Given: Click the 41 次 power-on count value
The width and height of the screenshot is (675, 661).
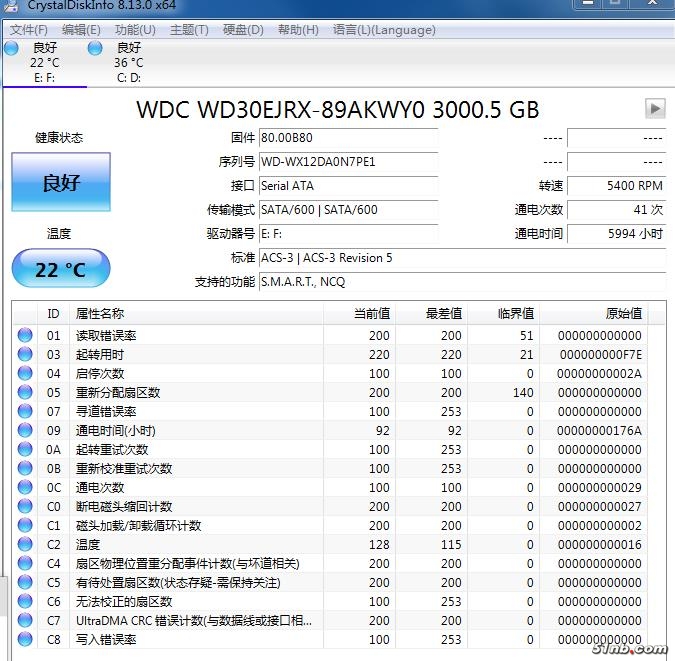Looking at the screenshot, I should 616,210.
